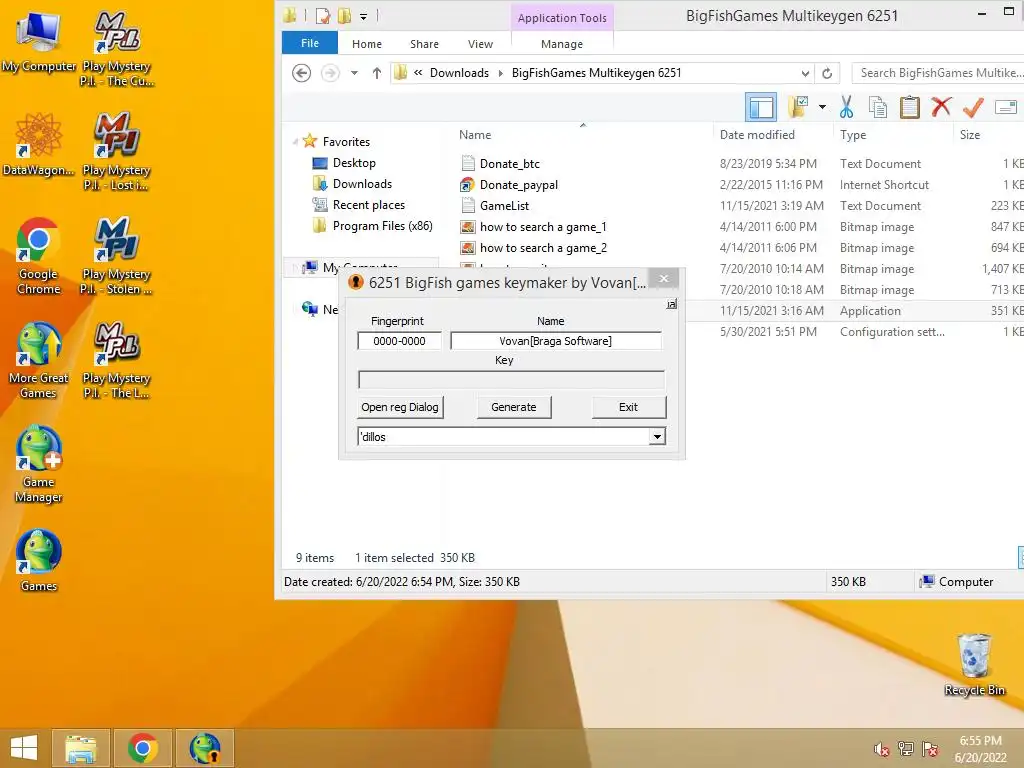The width and height of the screenshot is (1024, 768).
Task: Click the Copy toolbar icon
Action: coord(878,107)
